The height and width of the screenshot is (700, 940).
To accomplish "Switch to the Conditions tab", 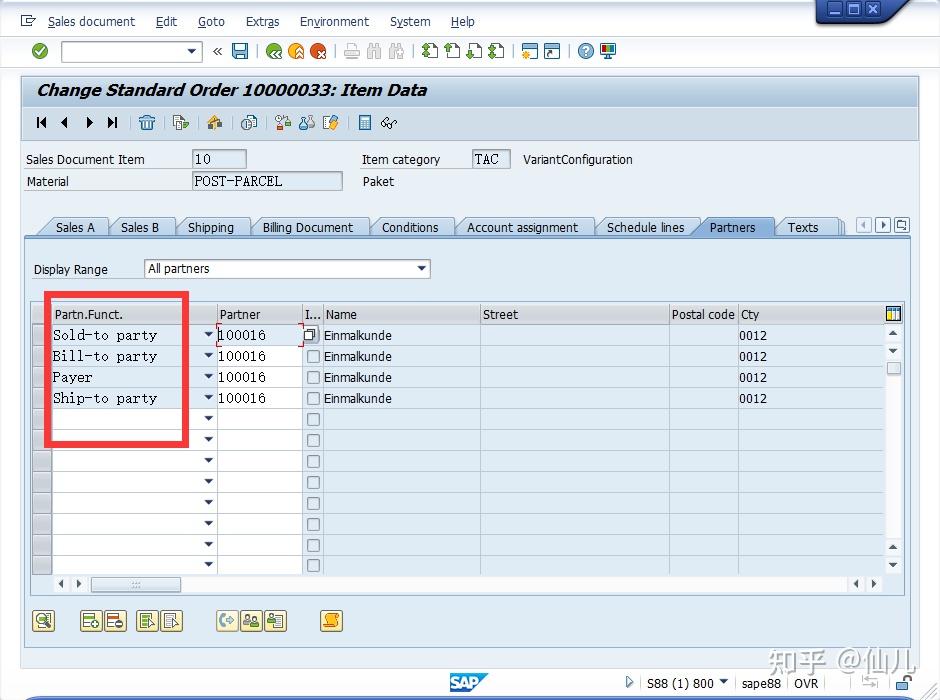I will 410,228.
